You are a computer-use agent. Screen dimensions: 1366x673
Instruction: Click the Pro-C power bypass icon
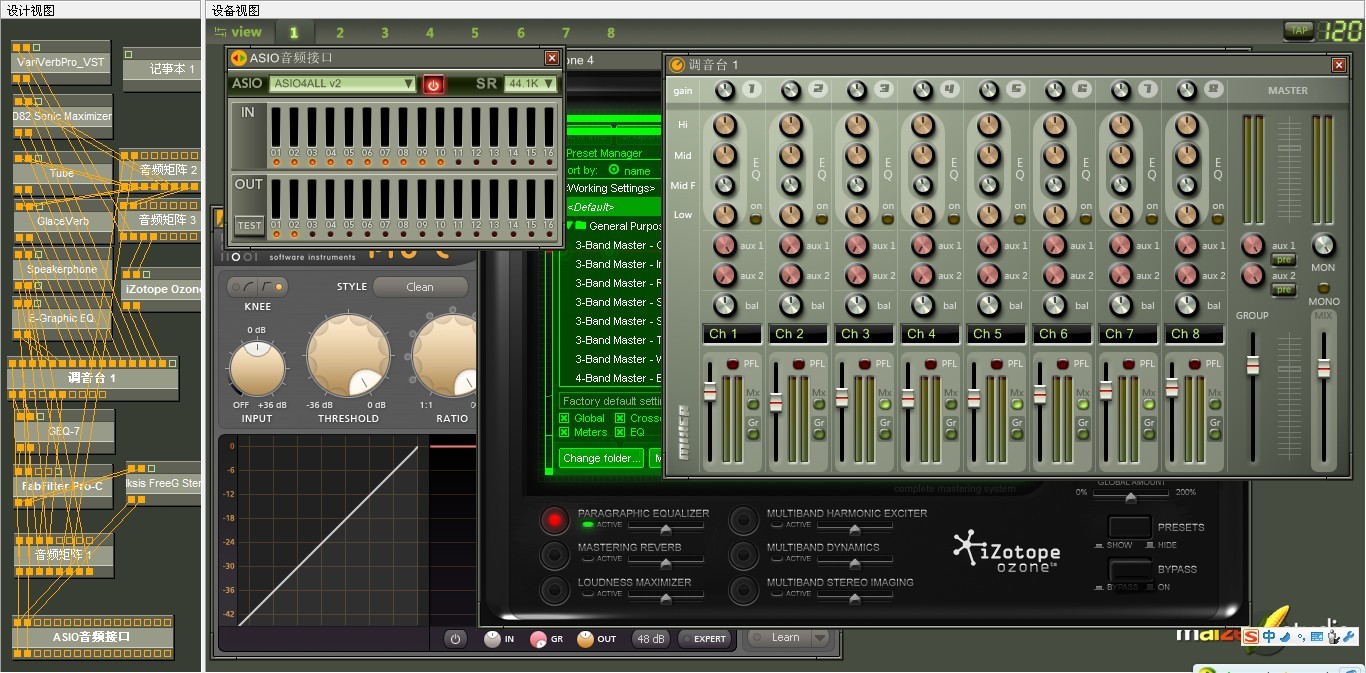tap(455, 639)
